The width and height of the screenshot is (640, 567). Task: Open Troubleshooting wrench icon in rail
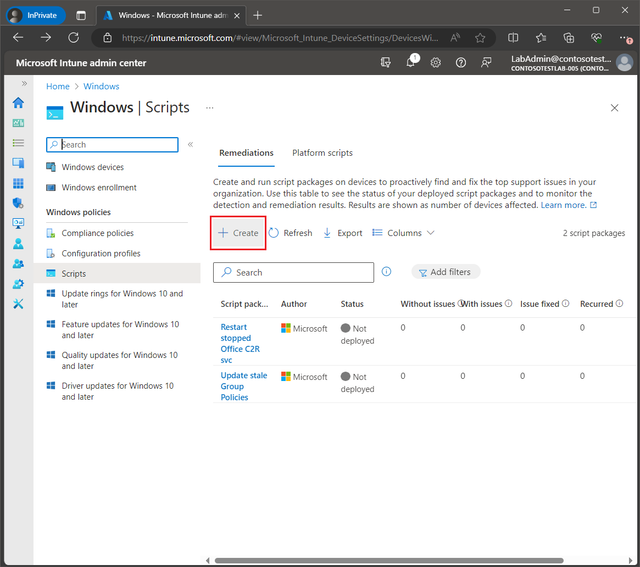tap(18, 304)
